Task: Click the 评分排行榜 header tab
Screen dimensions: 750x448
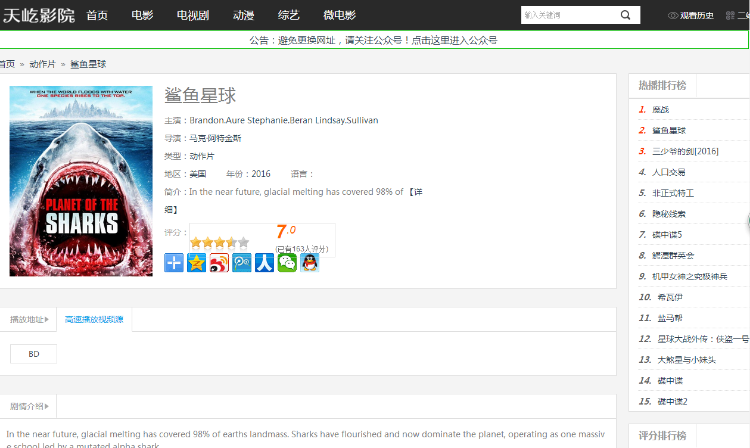Action: point(662,436)
